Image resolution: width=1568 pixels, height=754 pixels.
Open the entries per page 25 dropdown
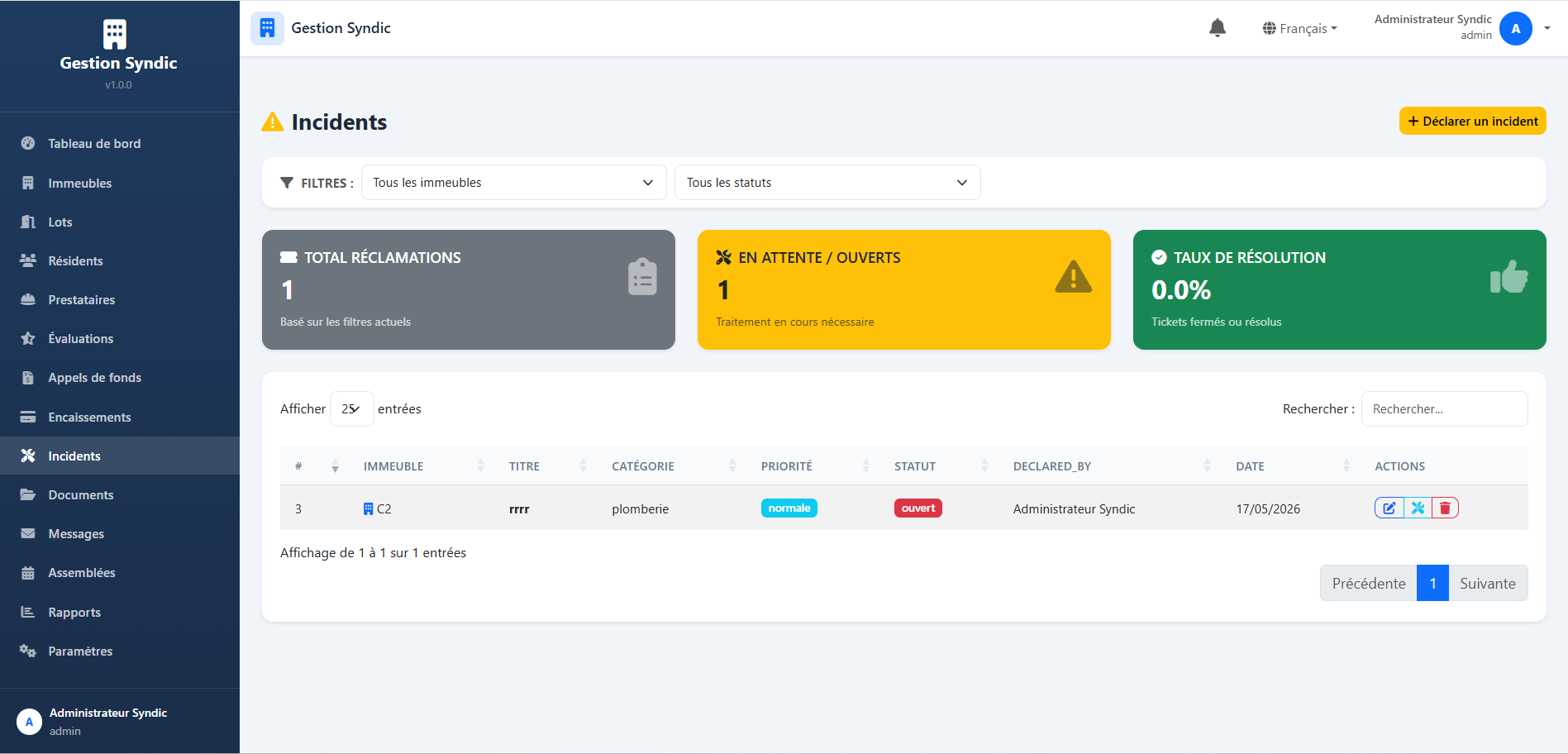click(x=351, y=408)
